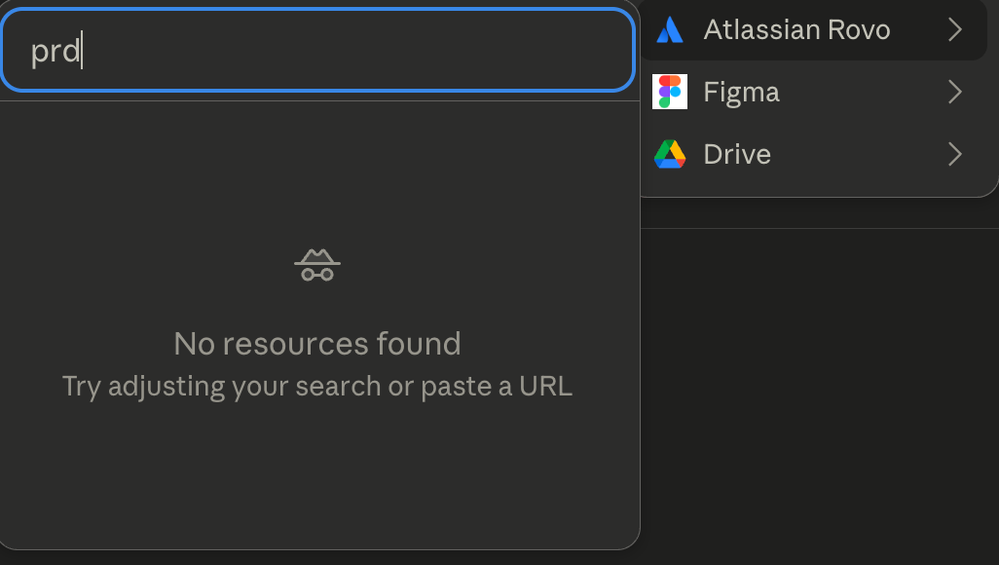Click the Google Drive triangle icon

[670, 154]
